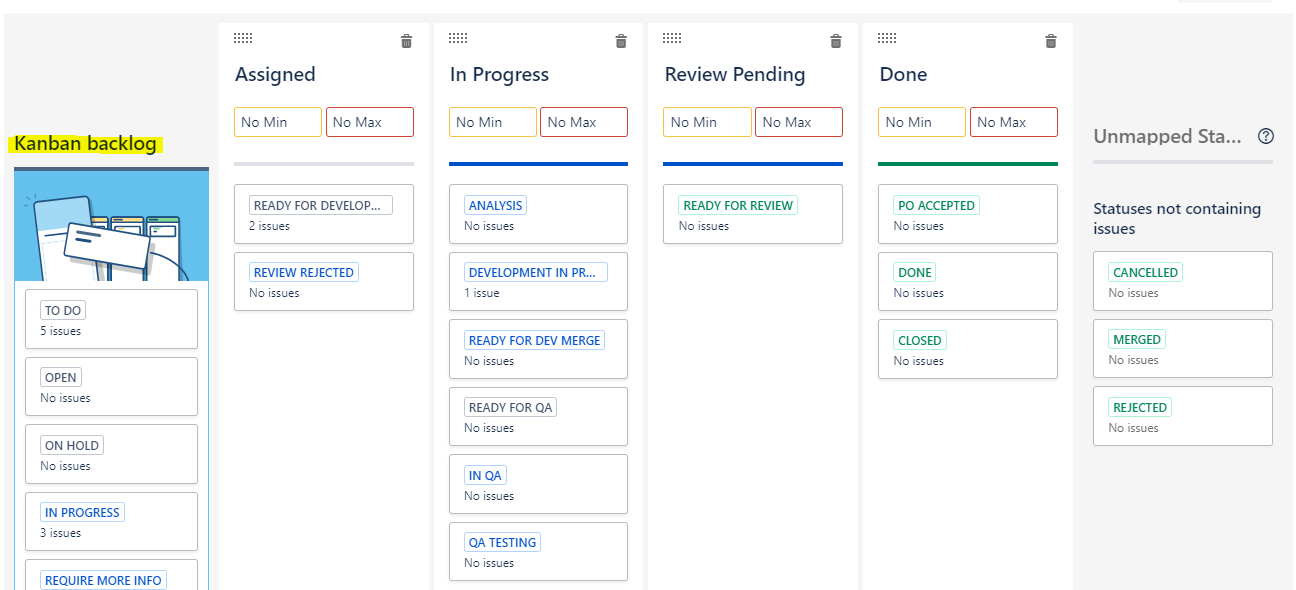Viewport: 1296px width, 590px height.
Task: Pick the IN PROGRESS status card in backlog
Action: pos(111,521)
